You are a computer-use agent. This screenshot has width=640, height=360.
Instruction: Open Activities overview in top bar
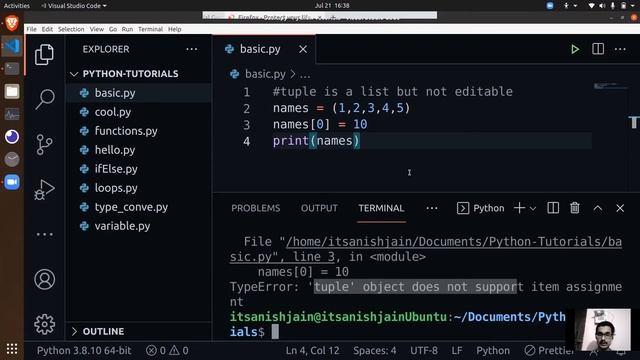point(17,5)
